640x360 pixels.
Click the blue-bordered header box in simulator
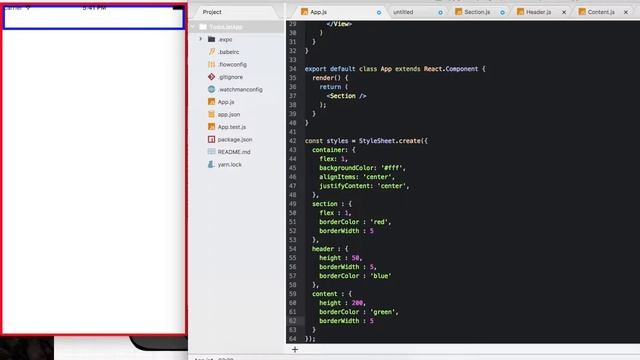pos(93,18)
